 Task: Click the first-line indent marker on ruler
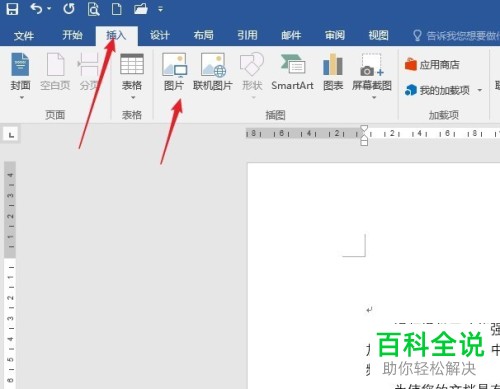[x=364, y=128]
